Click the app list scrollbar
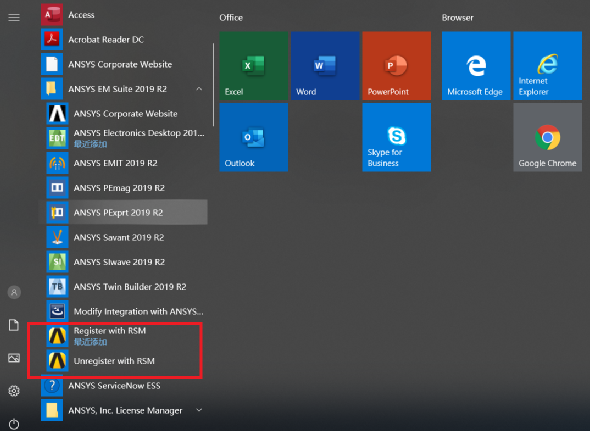Image resolution: width=590 pixels, height=431 pixels. click(213, 85)
